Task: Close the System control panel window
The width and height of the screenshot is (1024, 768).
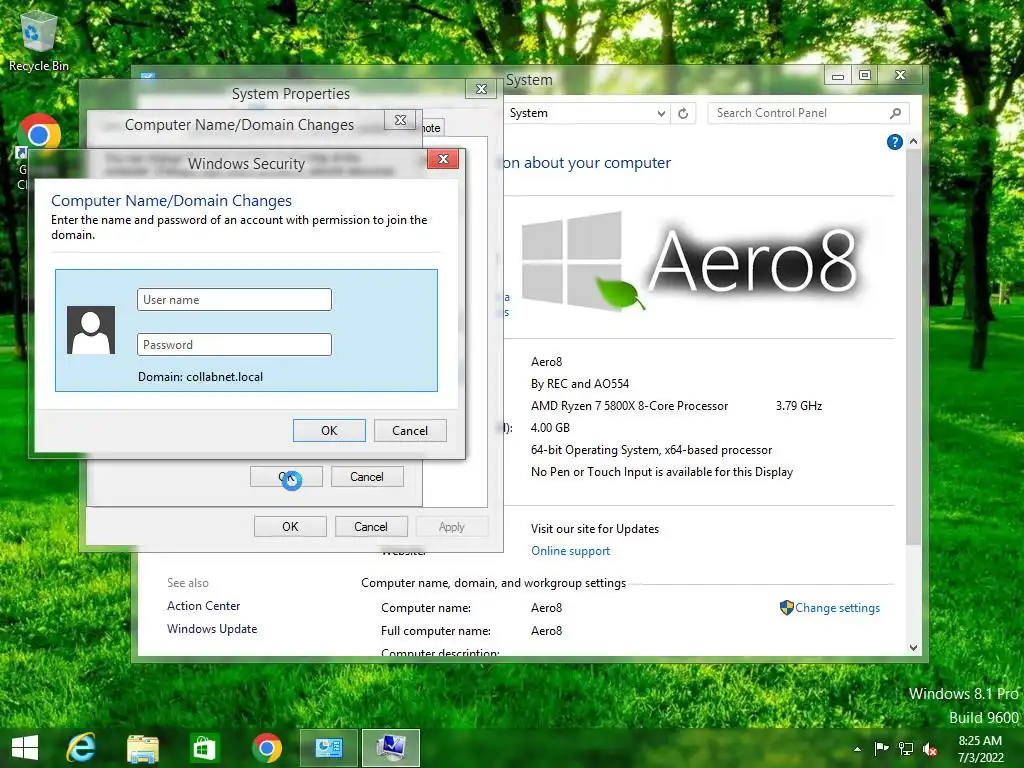Action: pyautogui.click(x=901, y=76)
